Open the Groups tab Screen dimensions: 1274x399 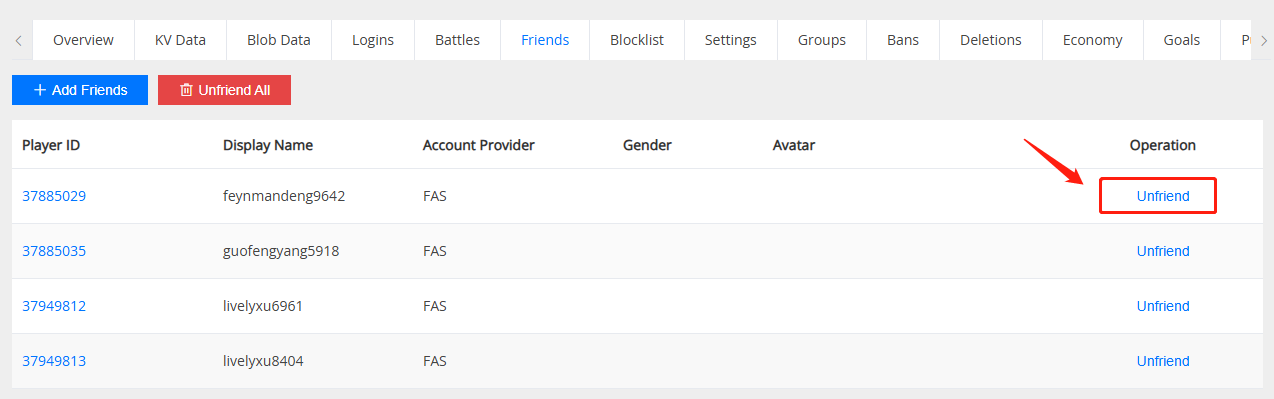coord(822,40)
